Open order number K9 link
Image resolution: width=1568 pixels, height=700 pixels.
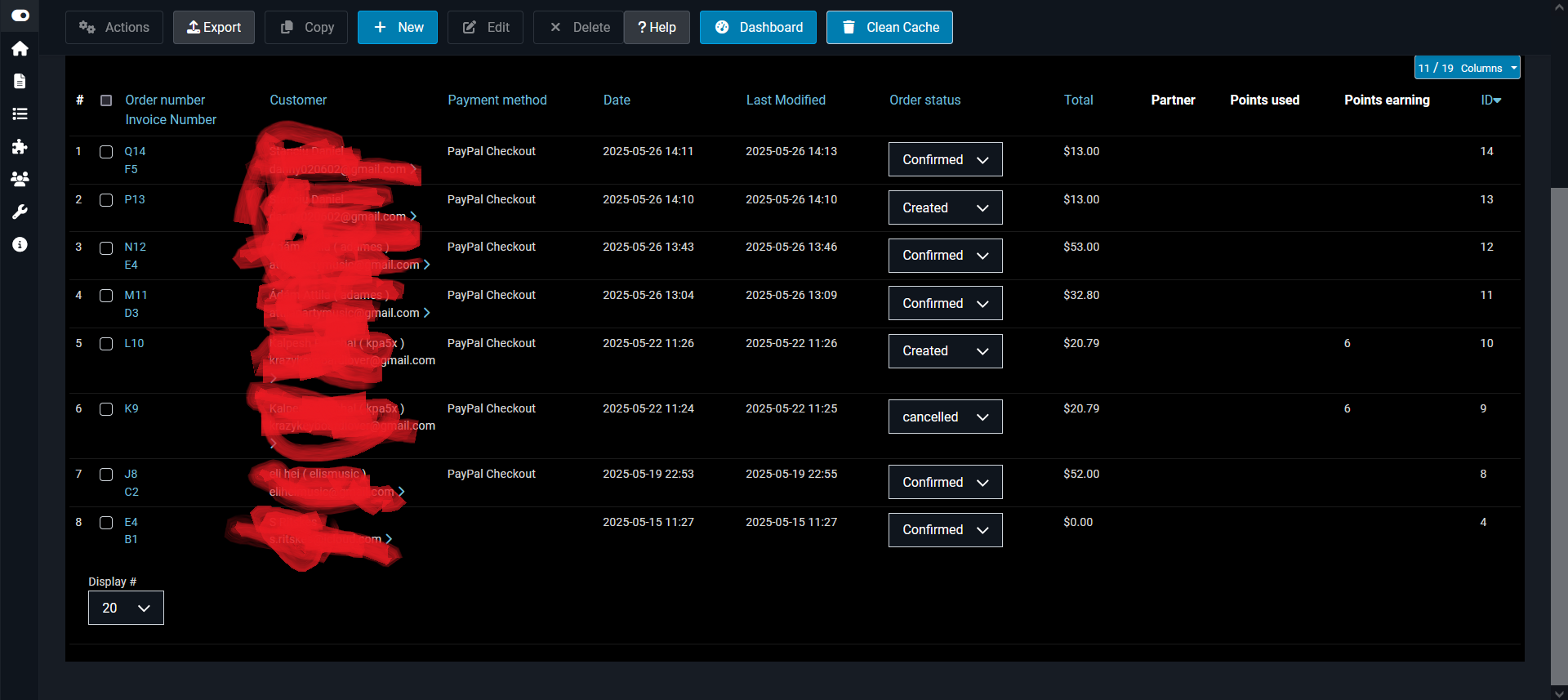[x=131, y=408]
